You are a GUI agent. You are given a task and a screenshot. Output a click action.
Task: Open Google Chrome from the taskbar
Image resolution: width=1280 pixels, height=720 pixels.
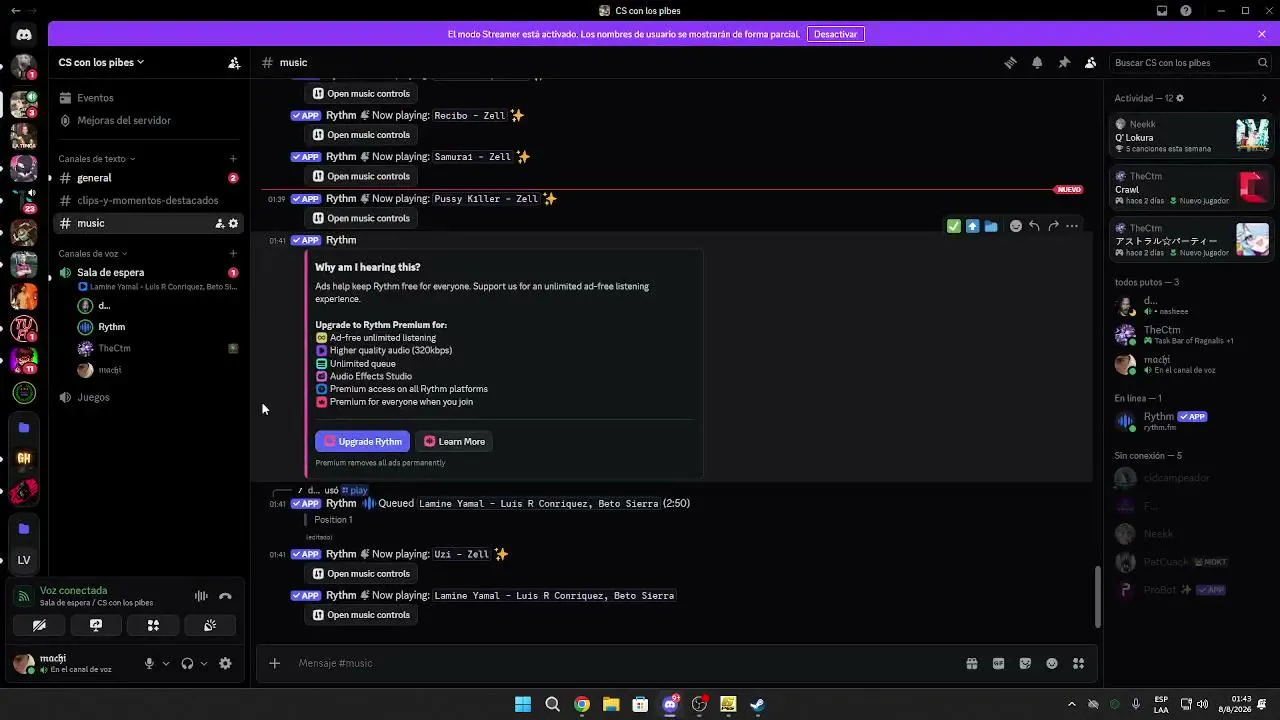coord(582,704)
